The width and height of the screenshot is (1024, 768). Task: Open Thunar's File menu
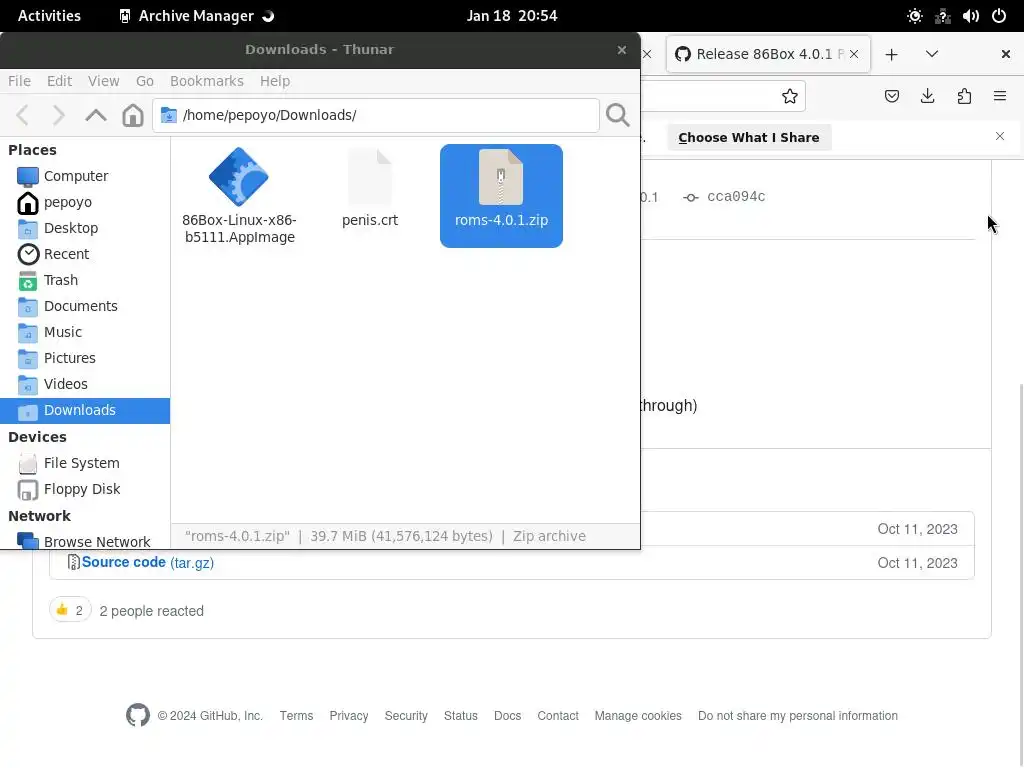click(20, 81)
